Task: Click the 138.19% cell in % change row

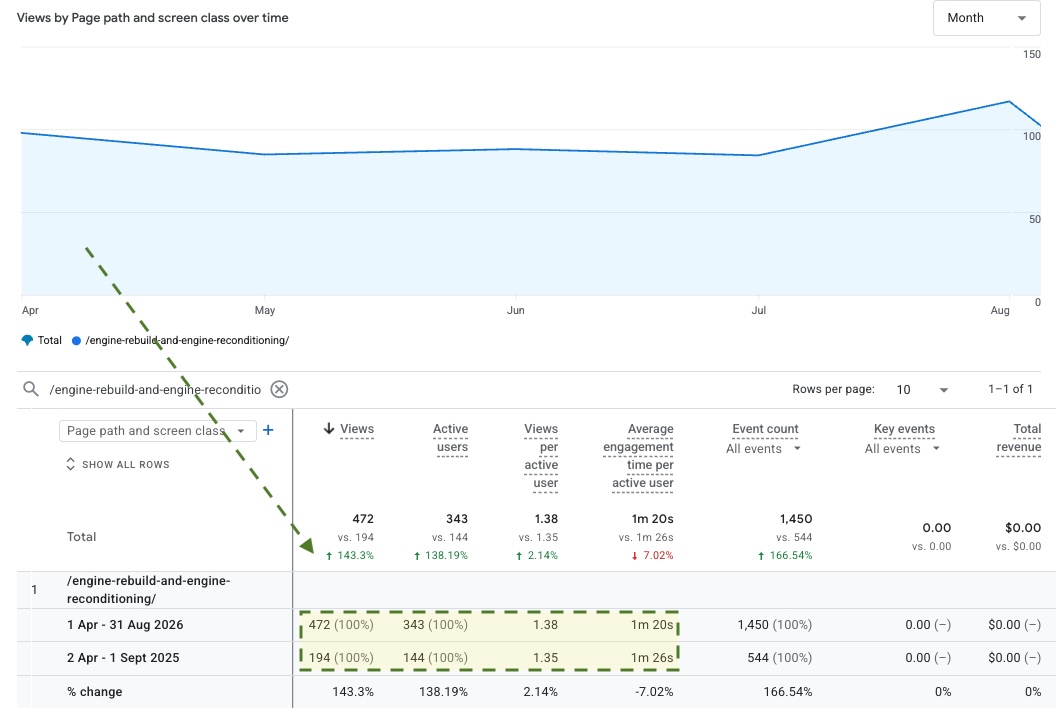Action: [443, 692]
